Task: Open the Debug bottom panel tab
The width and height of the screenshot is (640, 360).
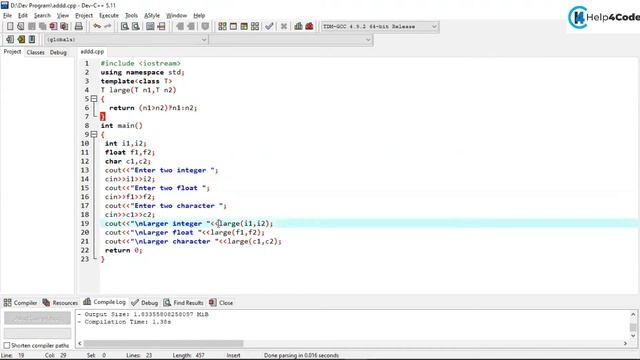Action: [144, 302]
